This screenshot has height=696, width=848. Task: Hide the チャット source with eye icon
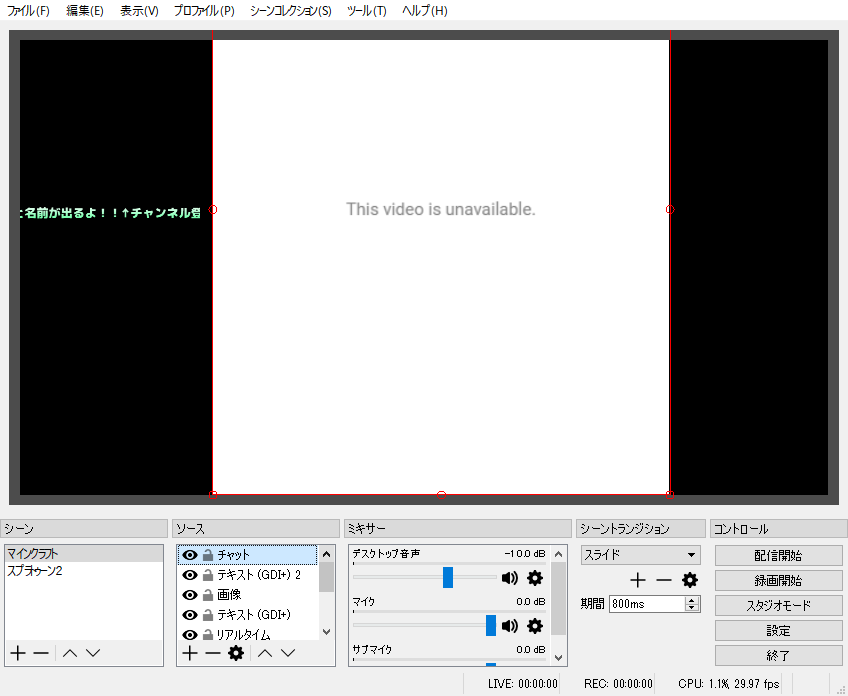[189, 555]
